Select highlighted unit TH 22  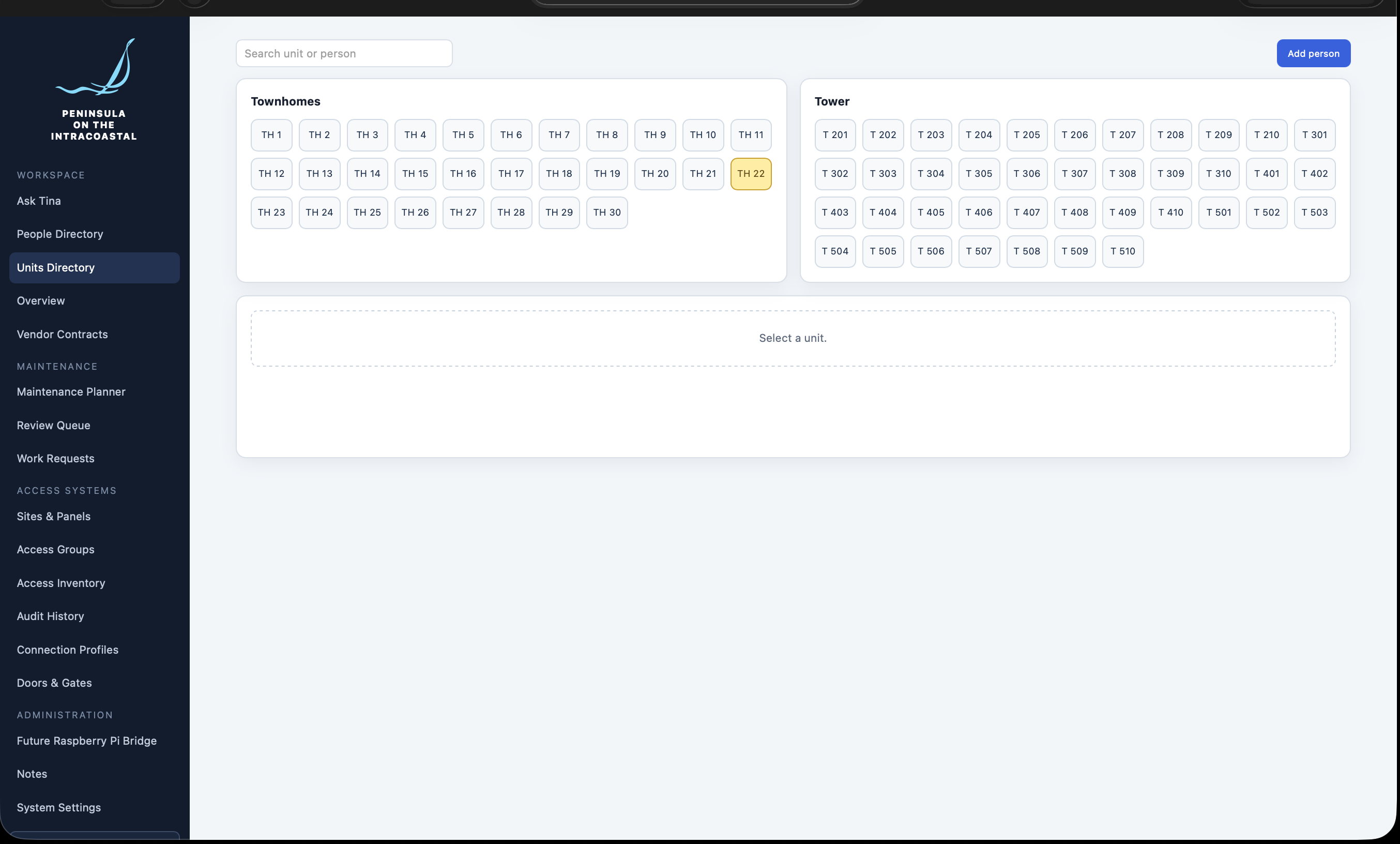tap(751, 173)
